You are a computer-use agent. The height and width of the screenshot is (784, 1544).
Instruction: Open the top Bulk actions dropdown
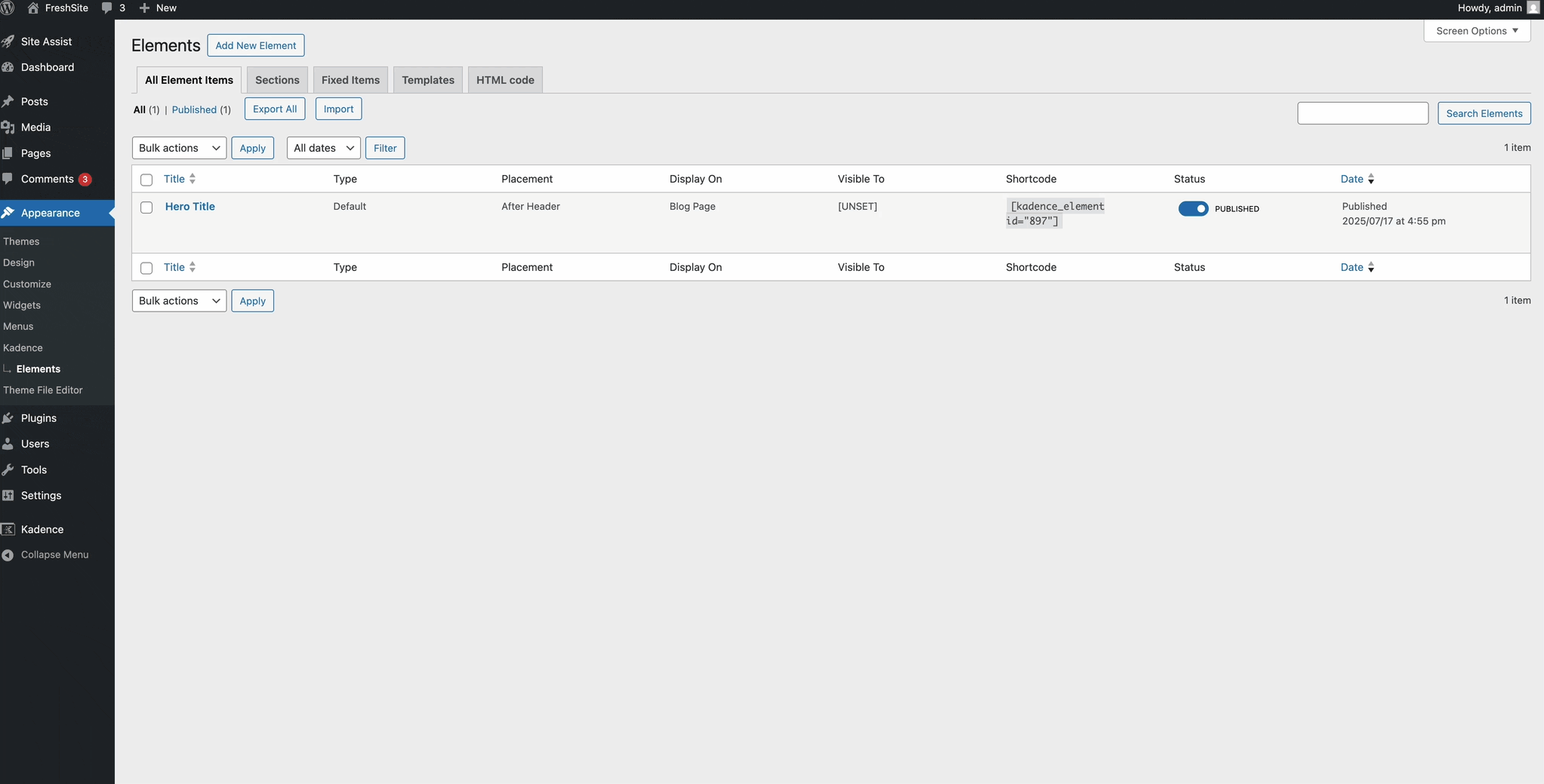[179, 148]
